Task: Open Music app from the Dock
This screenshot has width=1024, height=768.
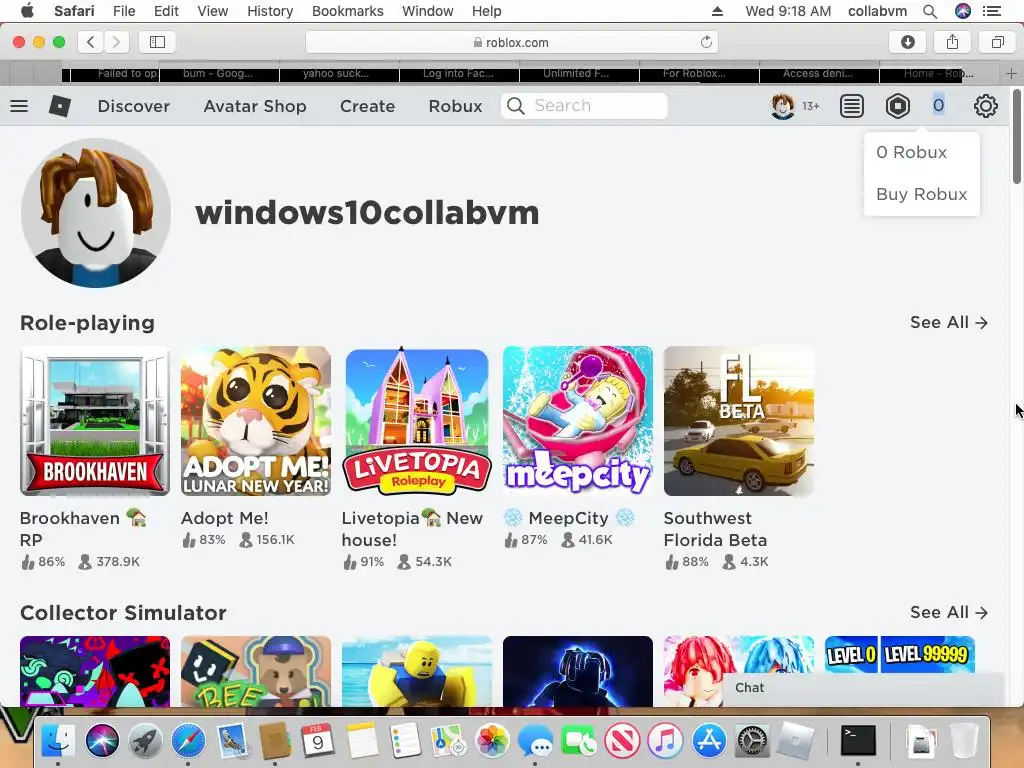Action: [665, 741]
